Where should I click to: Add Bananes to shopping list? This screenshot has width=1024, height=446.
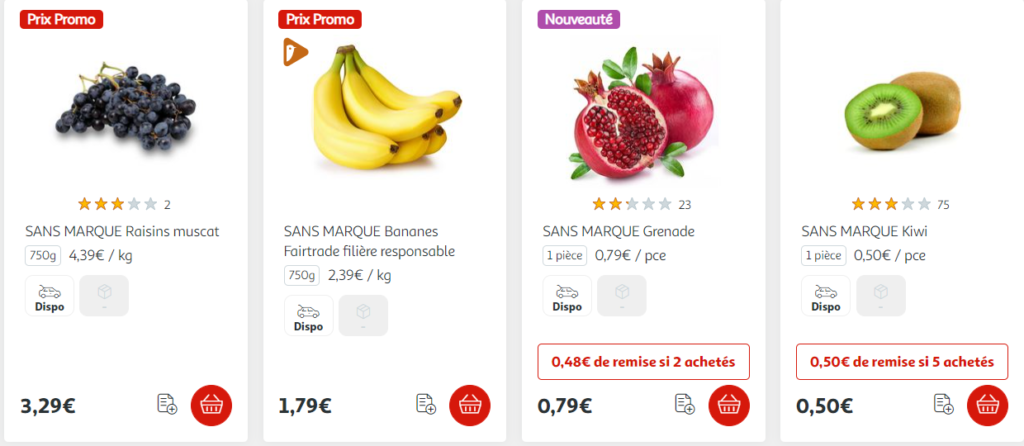tap(426, 404)
